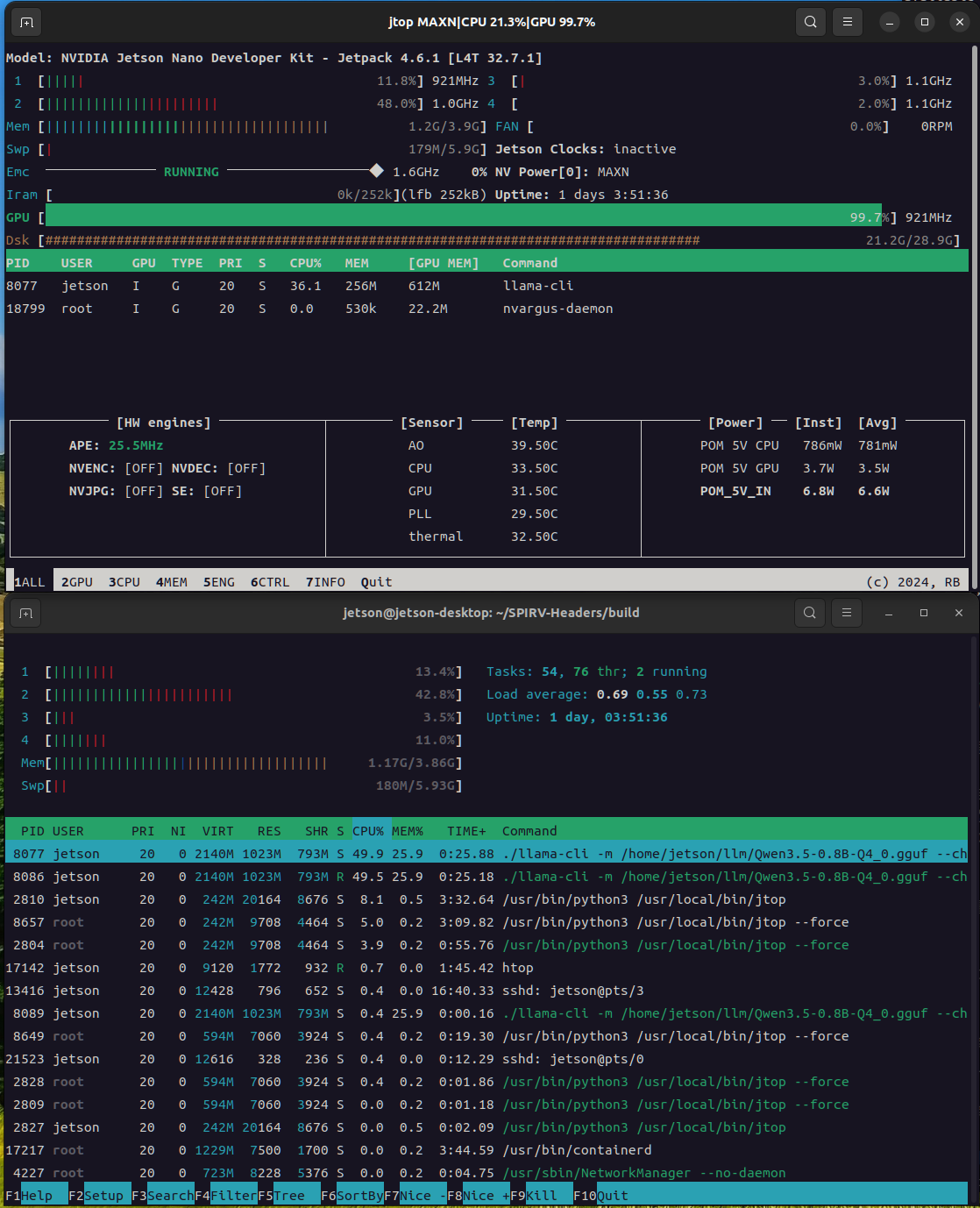Sort htop by MEM% column header
980x1208 pixels.
(408, 831)
